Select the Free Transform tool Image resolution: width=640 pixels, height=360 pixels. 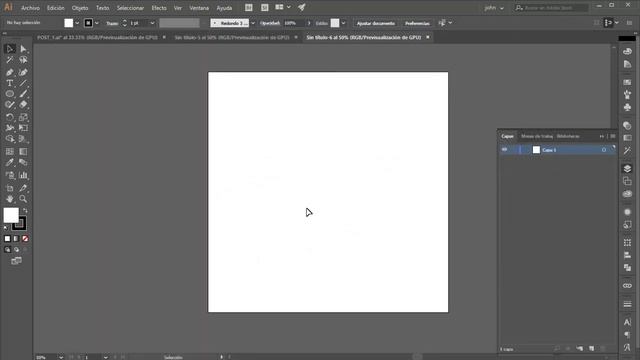click(x=23, y=128)
